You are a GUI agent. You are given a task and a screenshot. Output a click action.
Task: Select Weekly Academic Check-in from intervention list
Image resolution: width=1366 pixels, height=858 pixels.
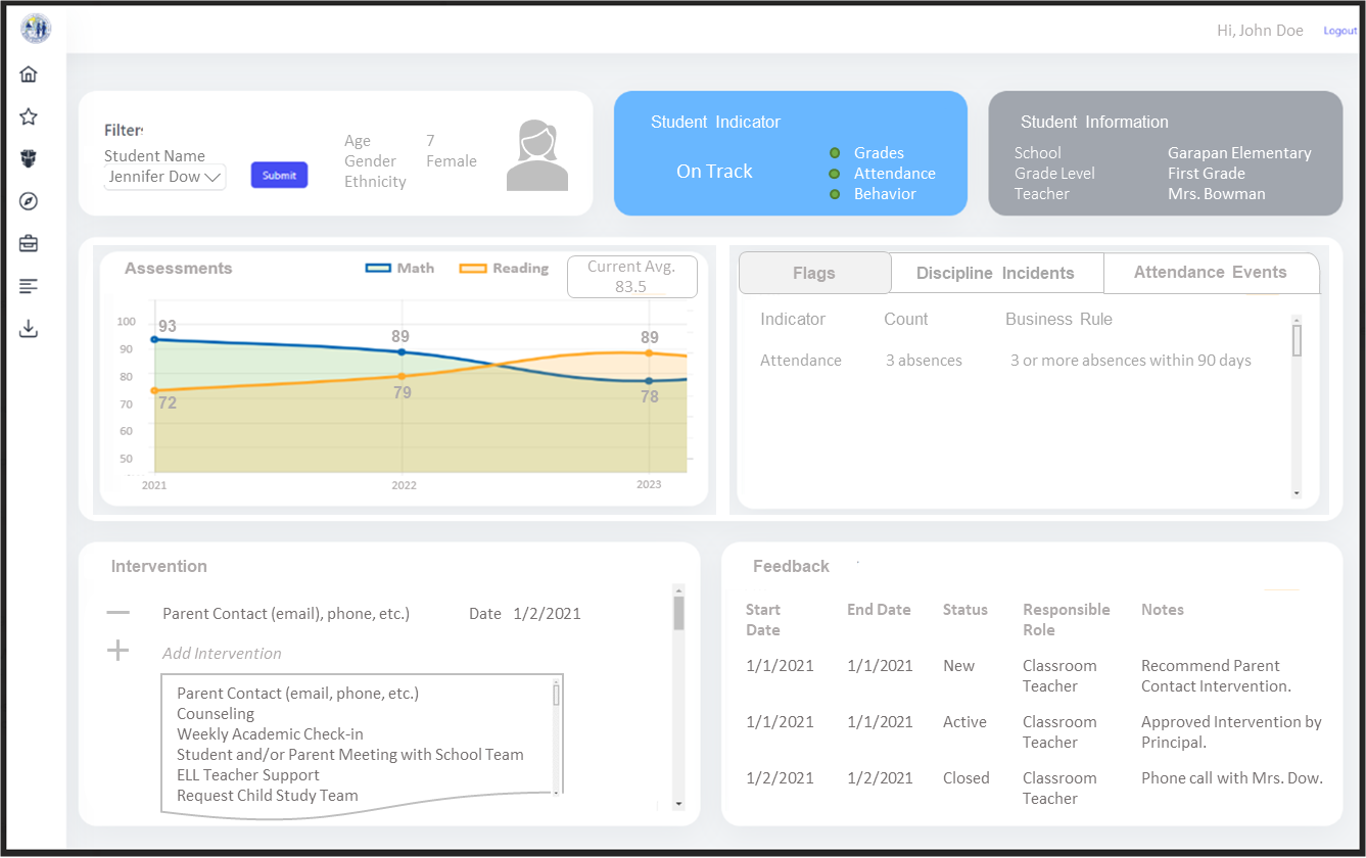(263, 734)
